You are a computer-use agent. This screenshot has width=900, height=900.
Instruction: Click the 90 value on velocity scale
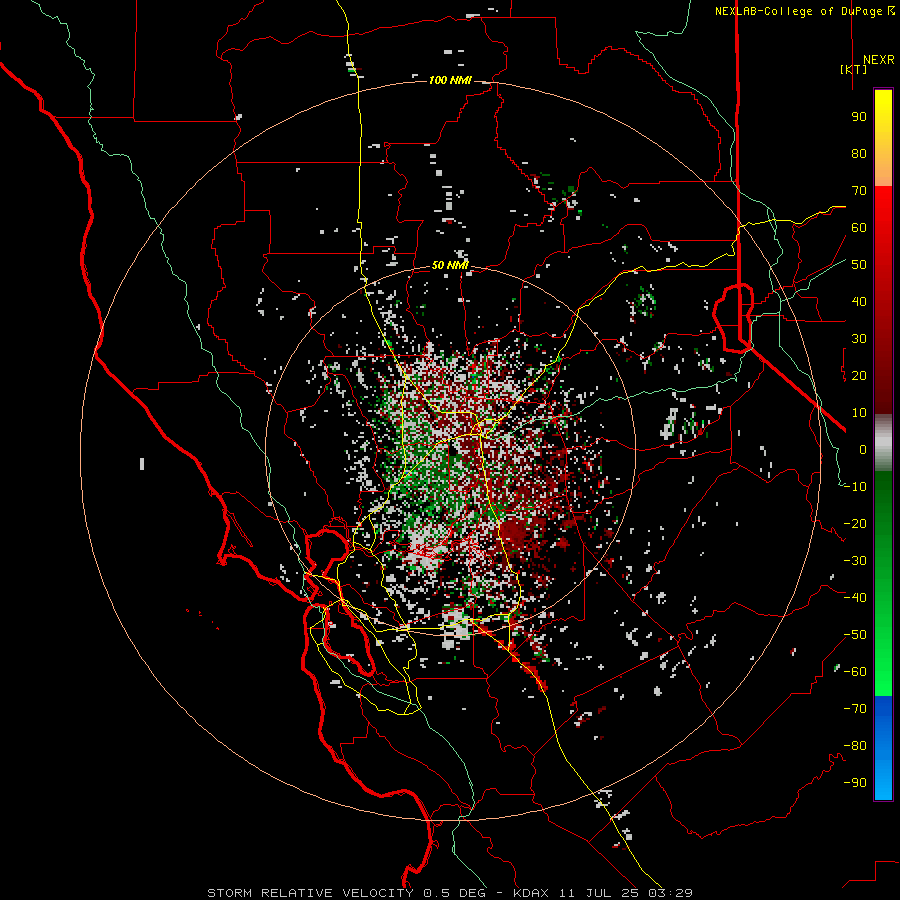pyautogui.click(x=859, y=117)
